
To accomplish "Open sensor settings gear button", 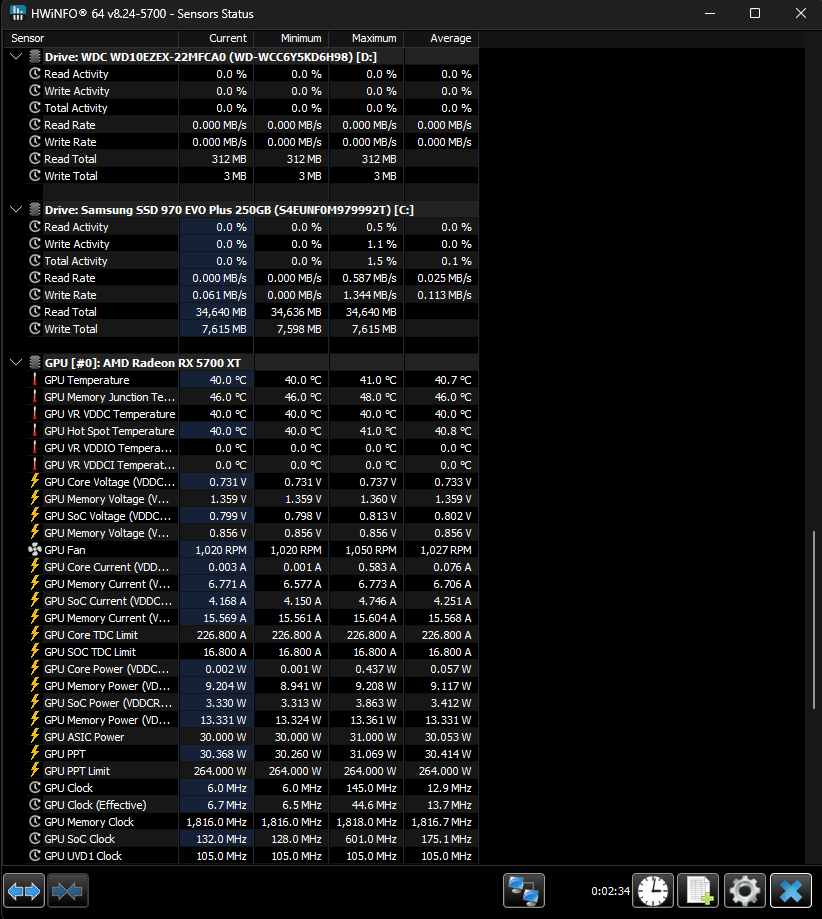I will click(x=745, y=891).
